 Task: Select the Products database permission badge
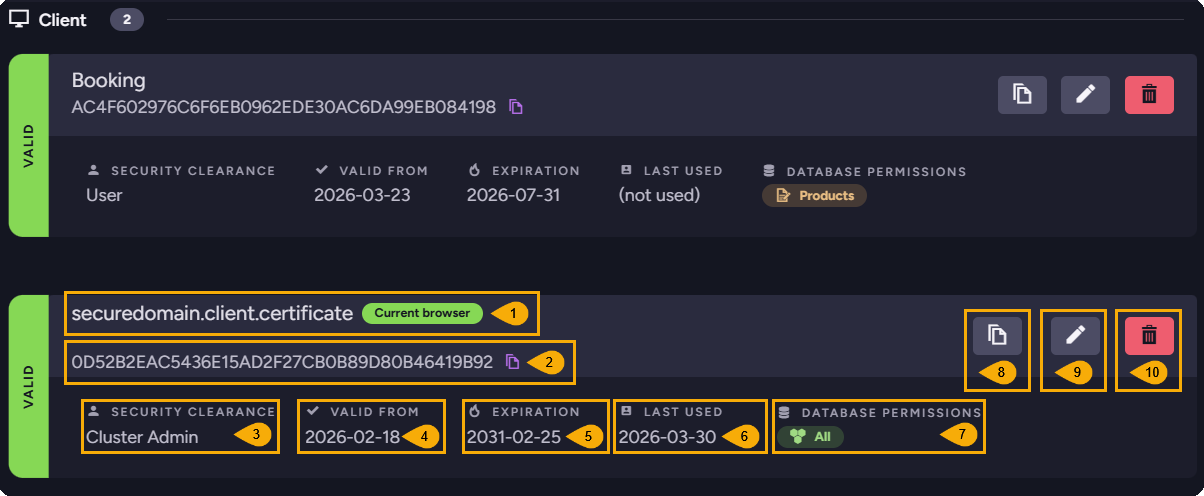click(814, 196)
